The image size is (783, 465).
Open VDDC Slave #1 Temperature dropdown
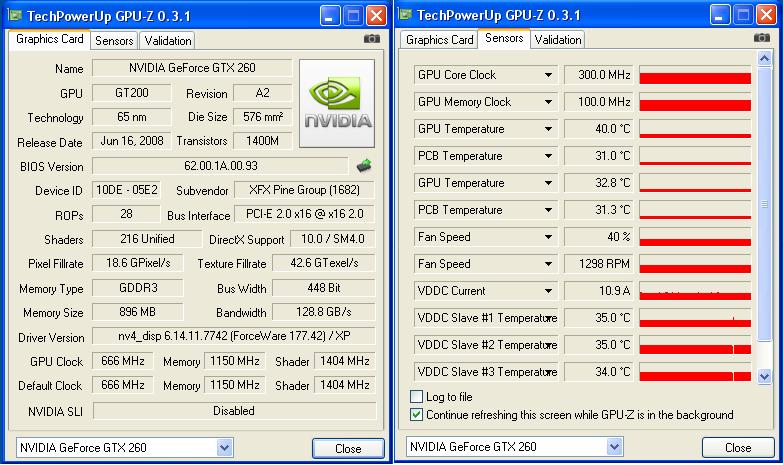[549, 318]
